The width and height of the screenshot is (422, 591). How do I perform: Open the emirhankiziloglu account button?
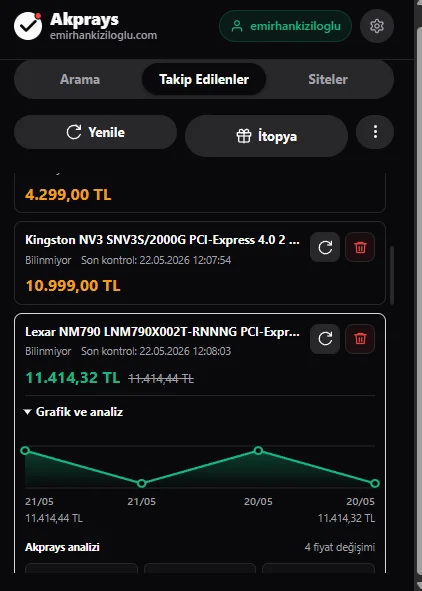click(x=286, y=26)
